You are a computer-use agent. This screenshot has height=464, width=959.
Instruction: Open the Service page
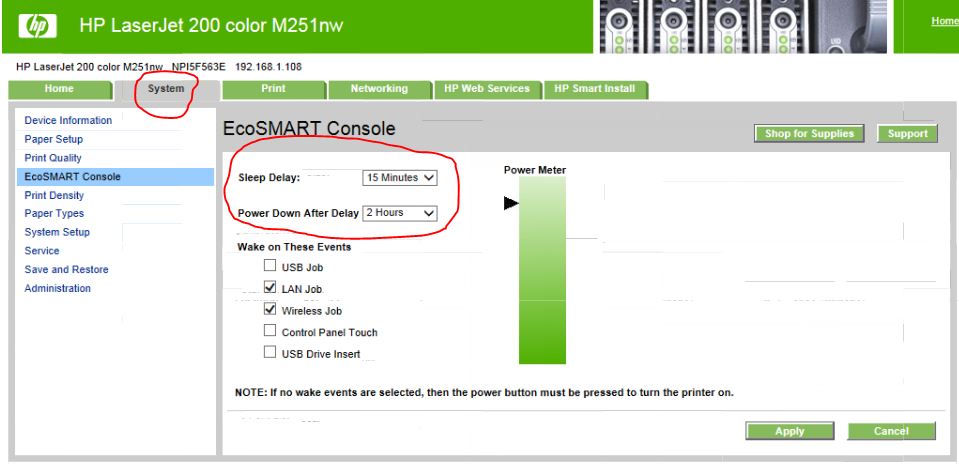coord(42,251)
